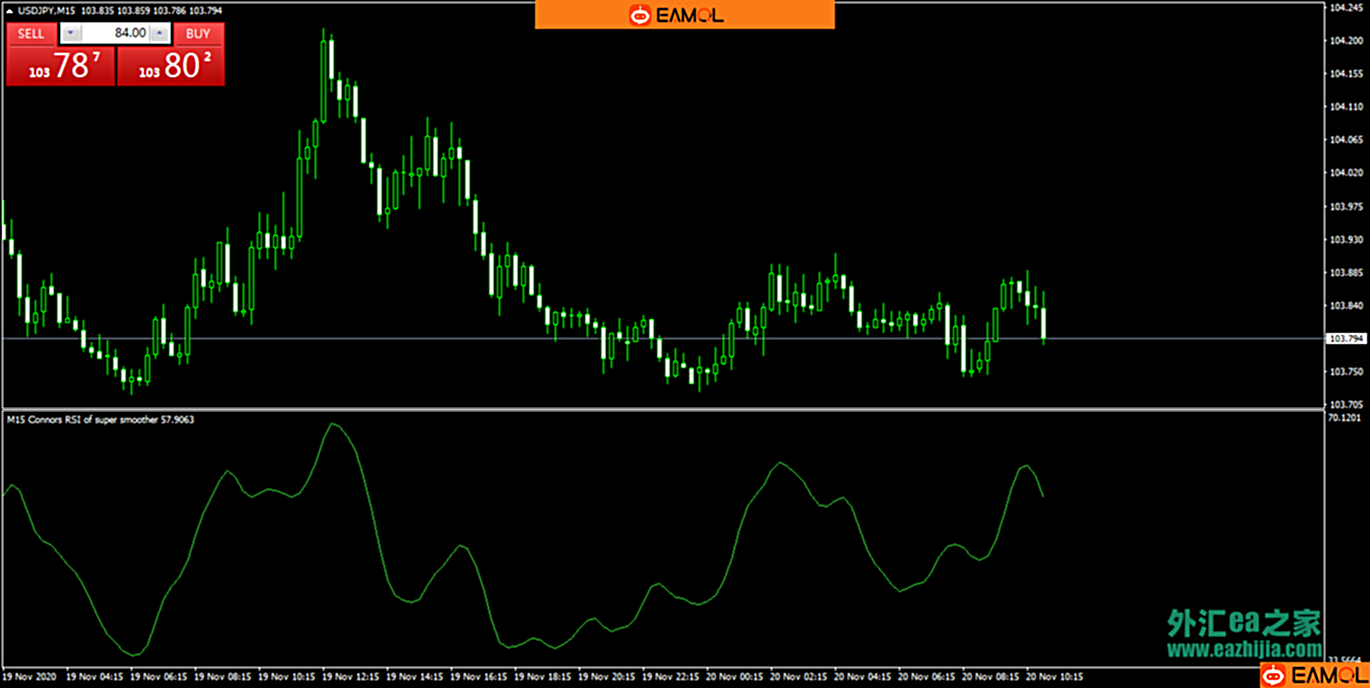Click the 104.245 price scale label
Image resolution: width=1370 pixels, height=688 pixels.
click(1345, 8)
